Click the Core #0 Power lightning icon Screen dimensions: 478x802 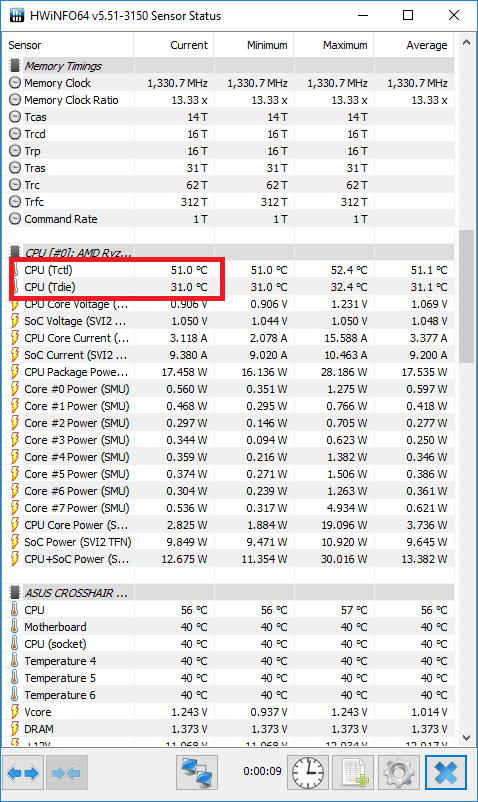(x=15, y=389)
